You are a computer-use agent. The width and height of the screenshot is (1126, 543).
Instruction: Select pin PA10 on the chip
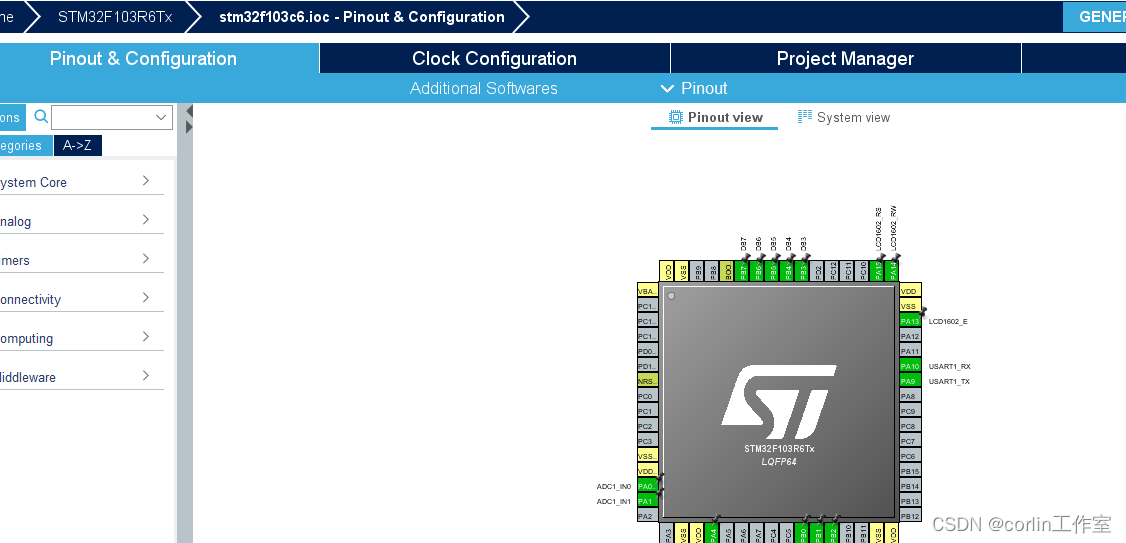coord(910,366)
